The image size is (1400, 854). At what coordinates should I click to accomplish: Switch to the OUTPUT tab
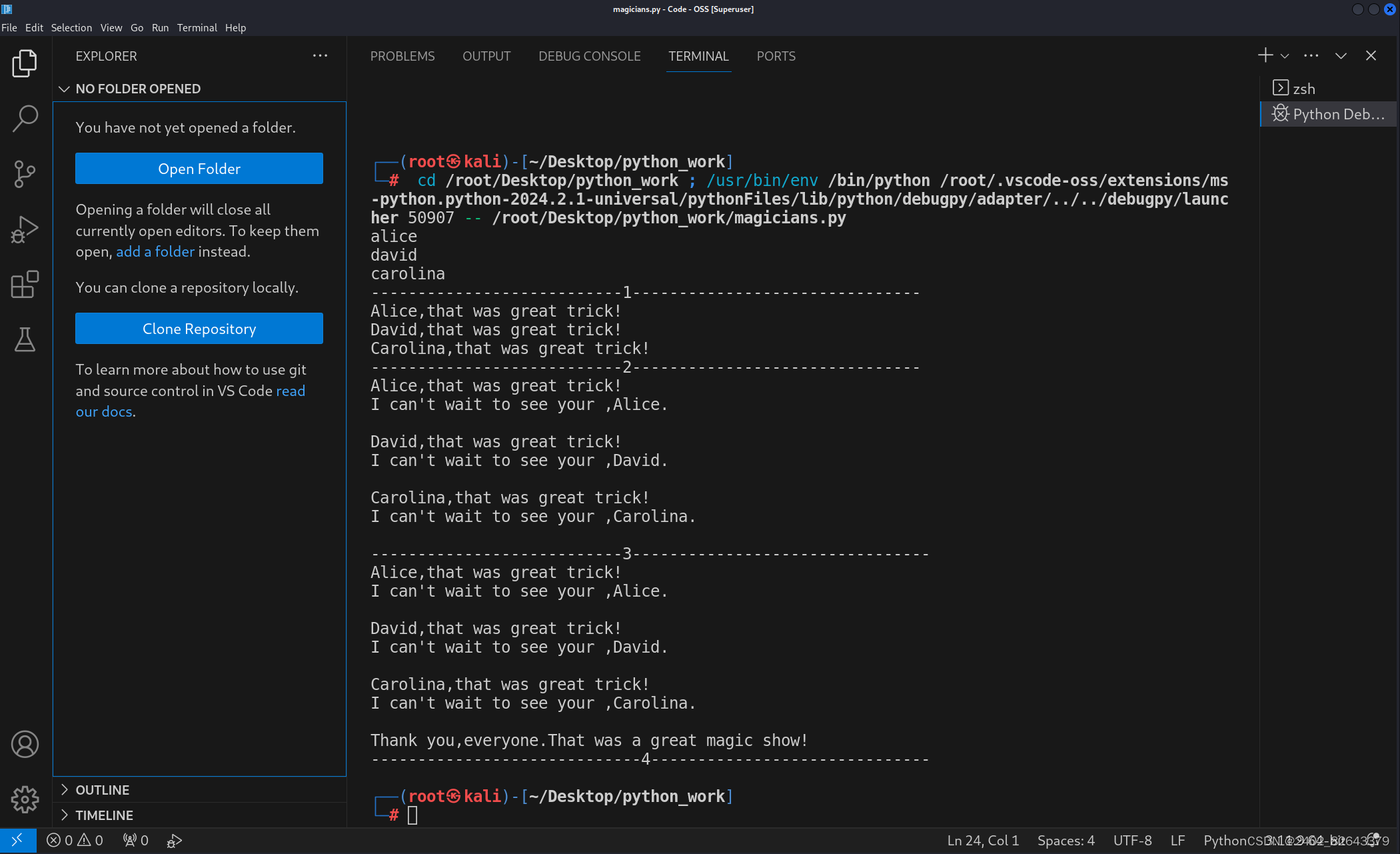486,57
